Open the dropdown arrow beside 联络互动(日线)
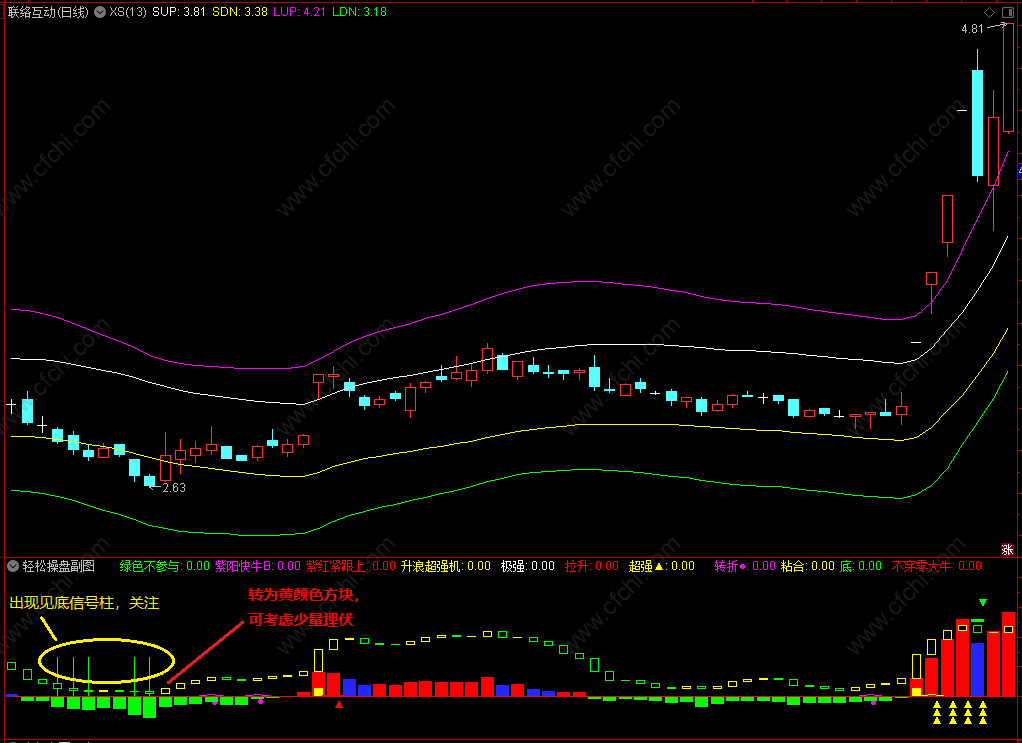Image resolution: width=1022 pixels, height=743 pixels. click(100, 12)
